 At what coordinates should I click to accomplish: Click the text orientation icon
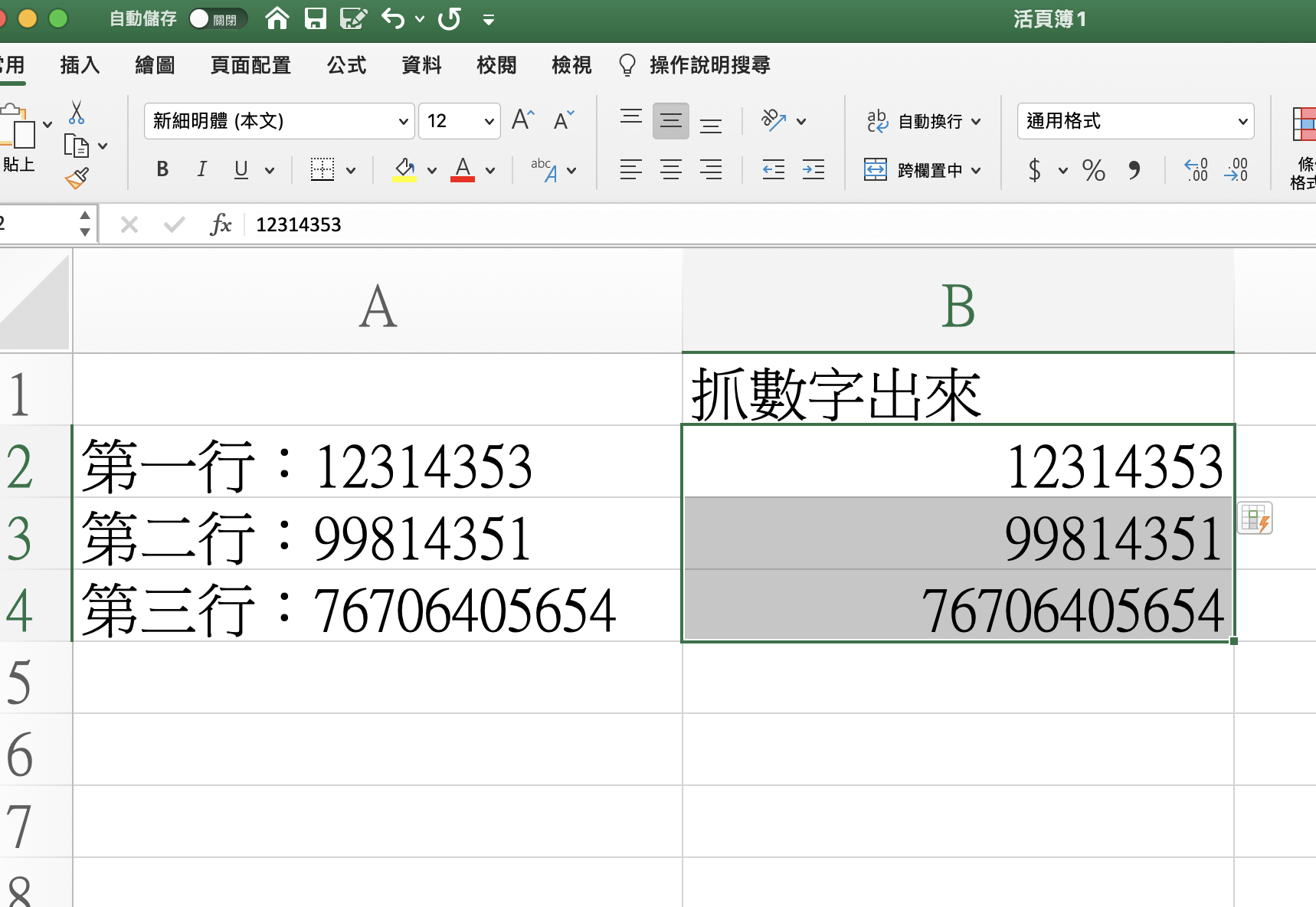tap(774, 120)
